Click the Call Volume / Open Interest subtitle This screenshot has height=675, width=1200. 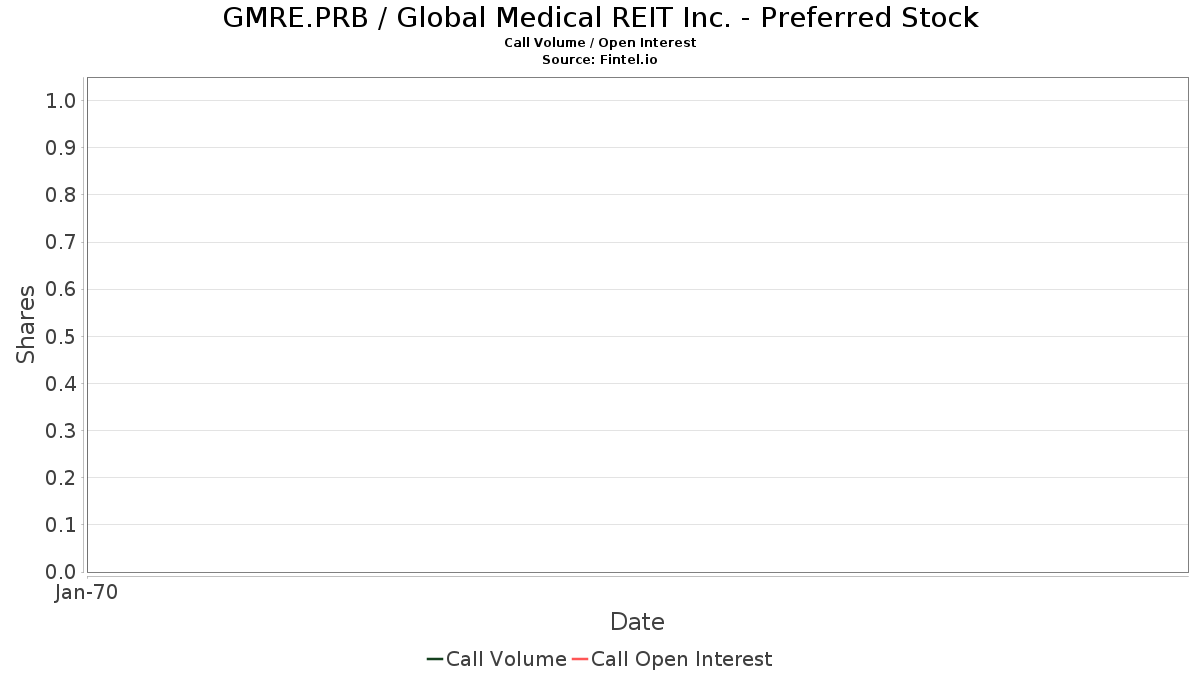click(600, 43)
